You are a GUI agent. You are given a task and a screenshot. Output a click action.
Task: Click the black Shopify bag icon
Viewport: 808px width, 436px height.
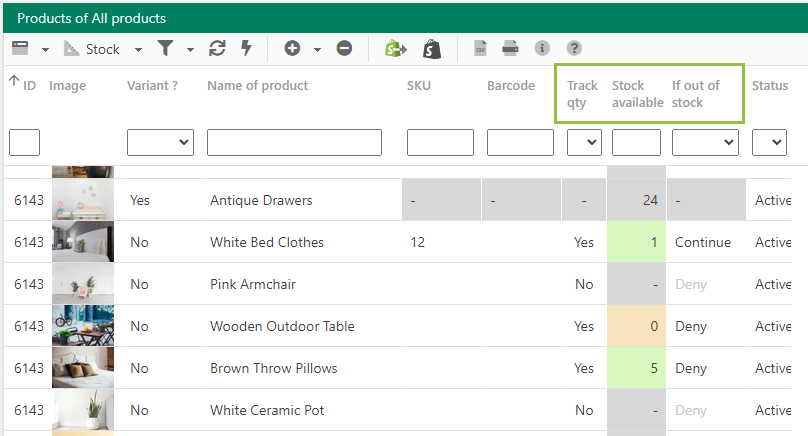click(432, 49)
